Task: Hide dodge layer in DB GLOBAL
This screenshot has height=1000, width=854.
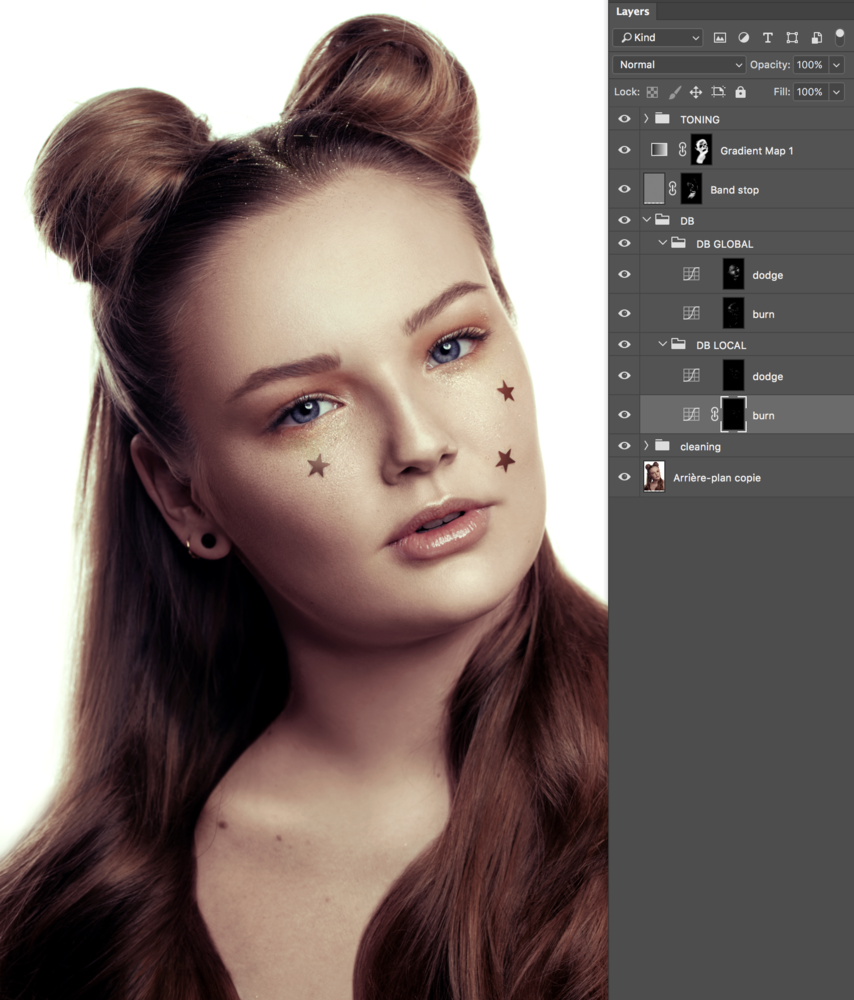Action: click(x=624, y=274)
